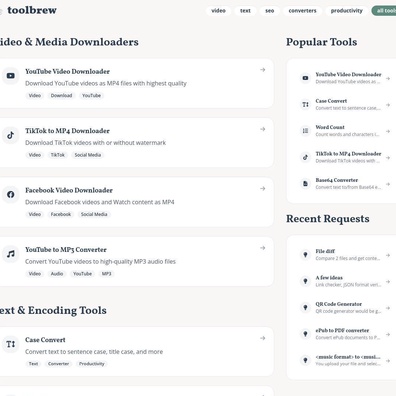Open arrow on YouTube Video Downloader card
Viewport: 396px width, 396px height.
(263, 70)
